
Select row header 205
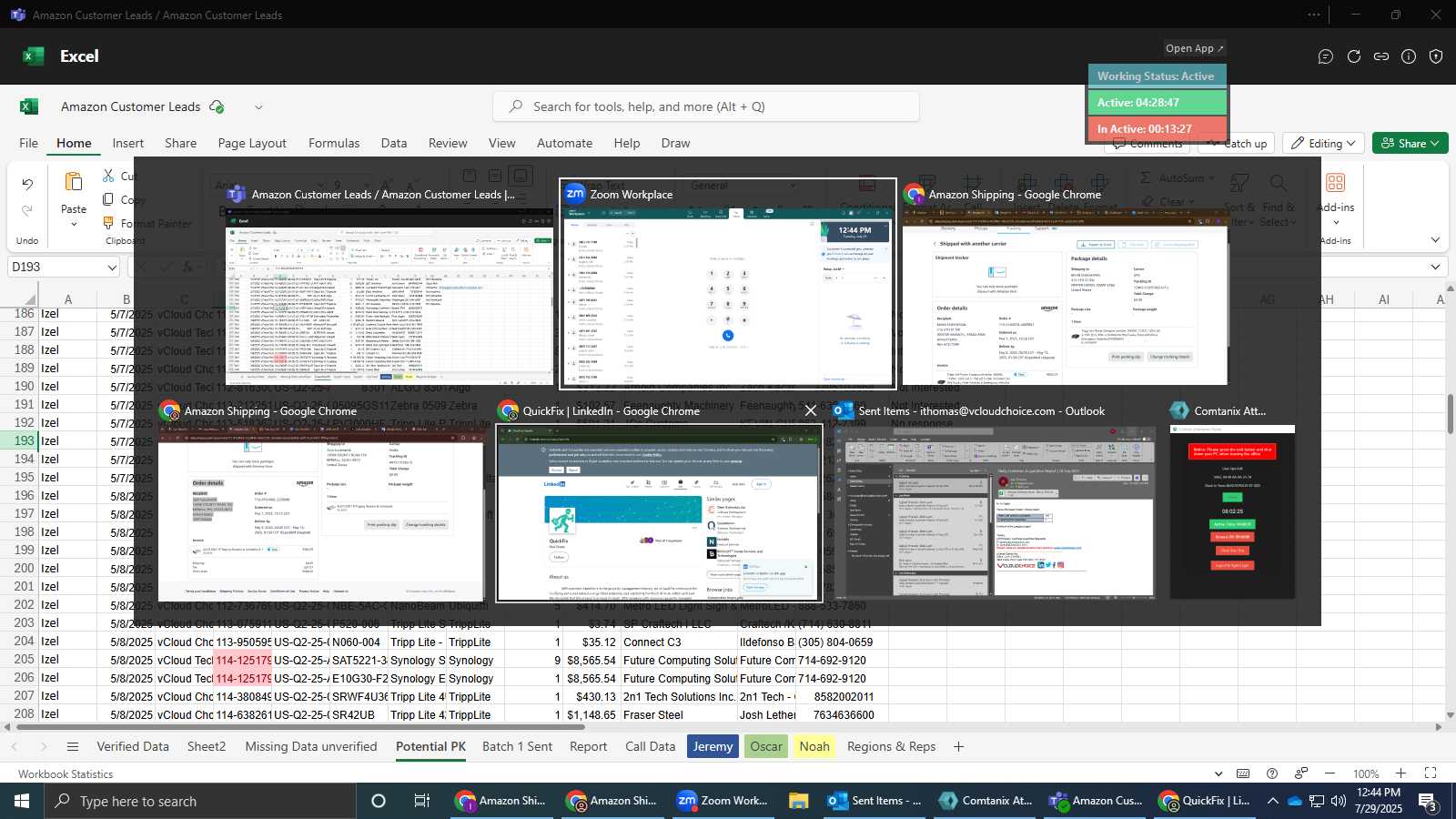25,660
